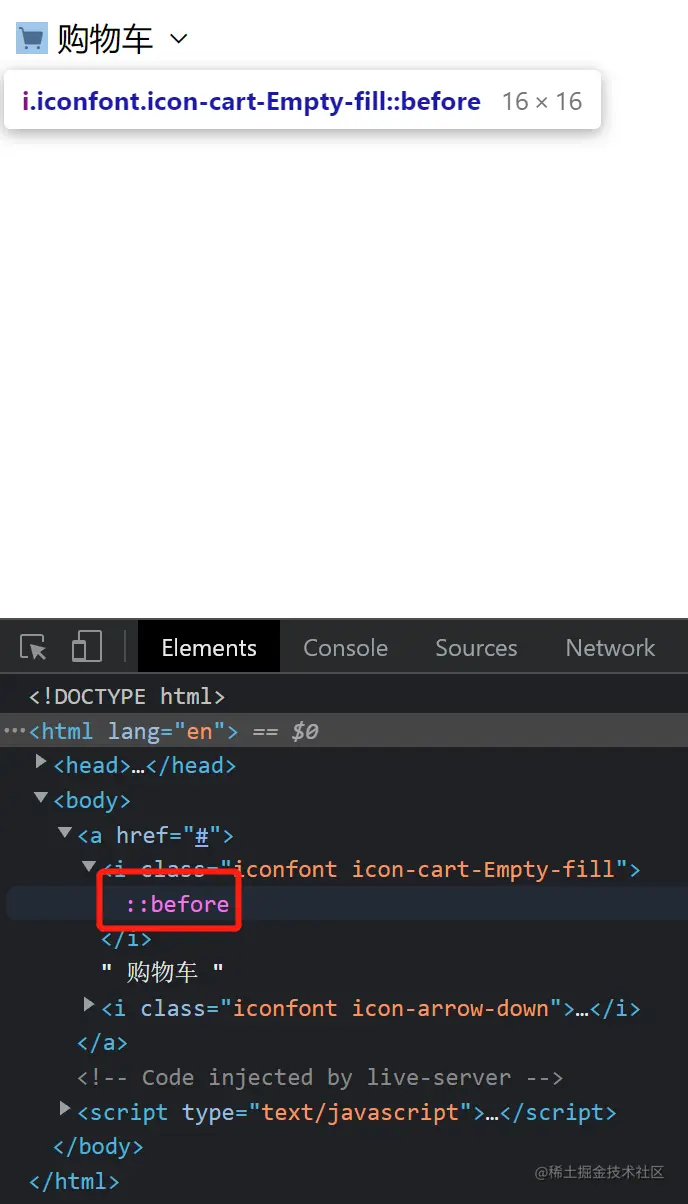Click the # href value link
The image size is (688, 1204).
tap(201, 835)
